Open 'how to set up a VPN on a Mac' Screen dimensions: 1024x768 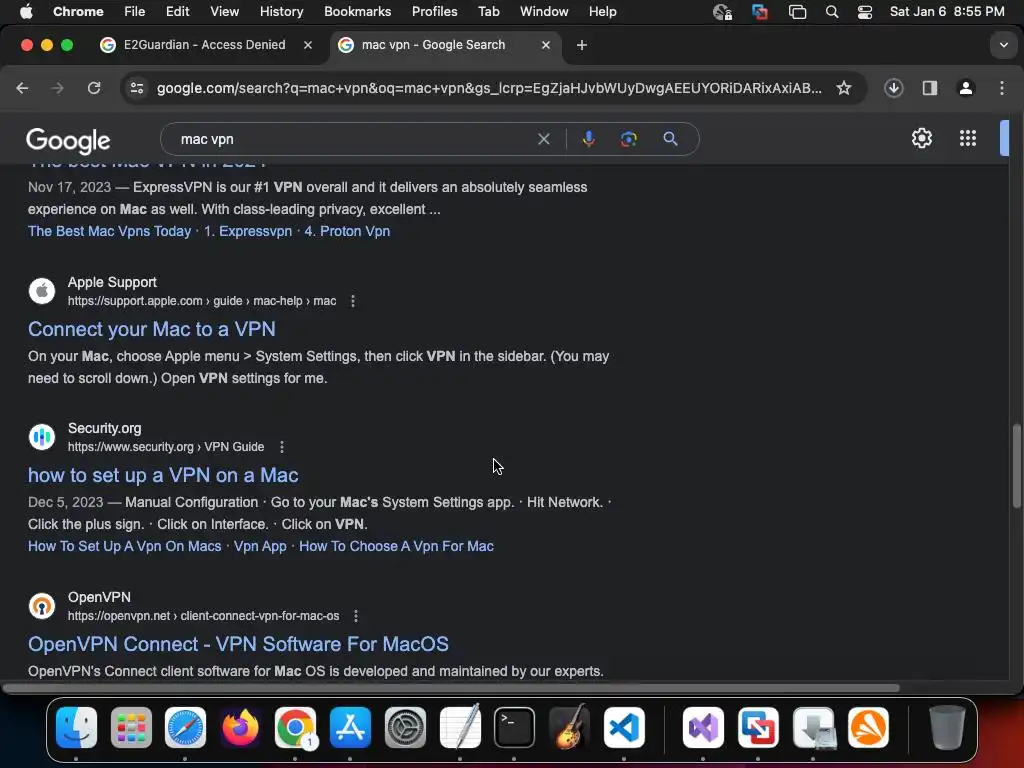pos(163,475)
